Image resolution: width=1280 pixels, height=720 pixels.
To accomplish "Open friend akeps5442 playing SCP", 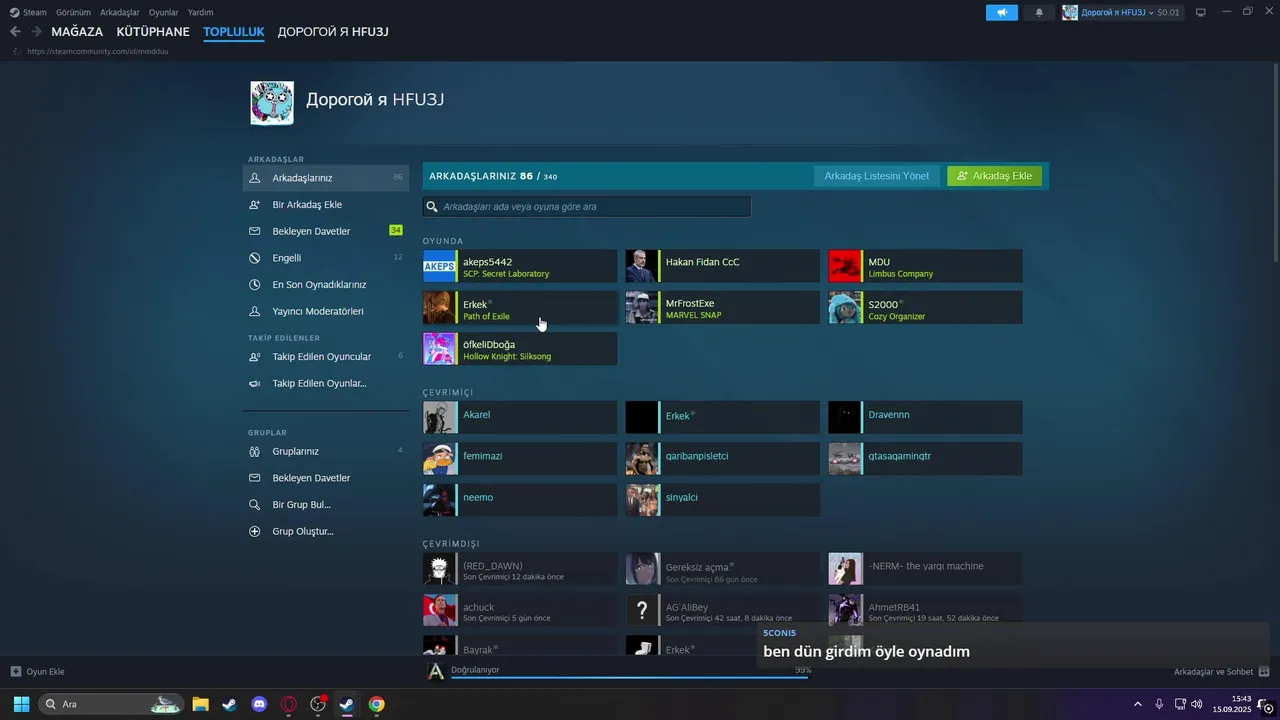I will pos(520,266).
